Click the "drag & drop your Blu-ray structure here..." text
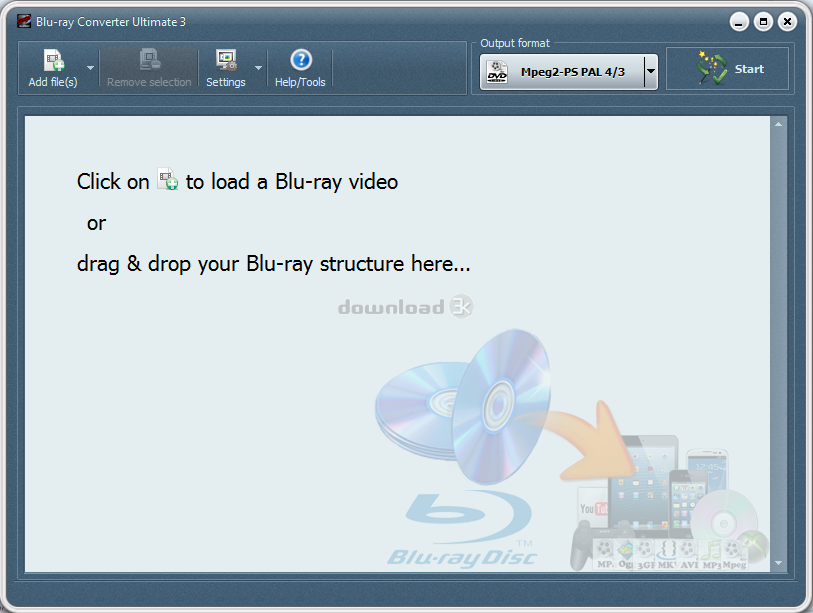 click(273, 263)
